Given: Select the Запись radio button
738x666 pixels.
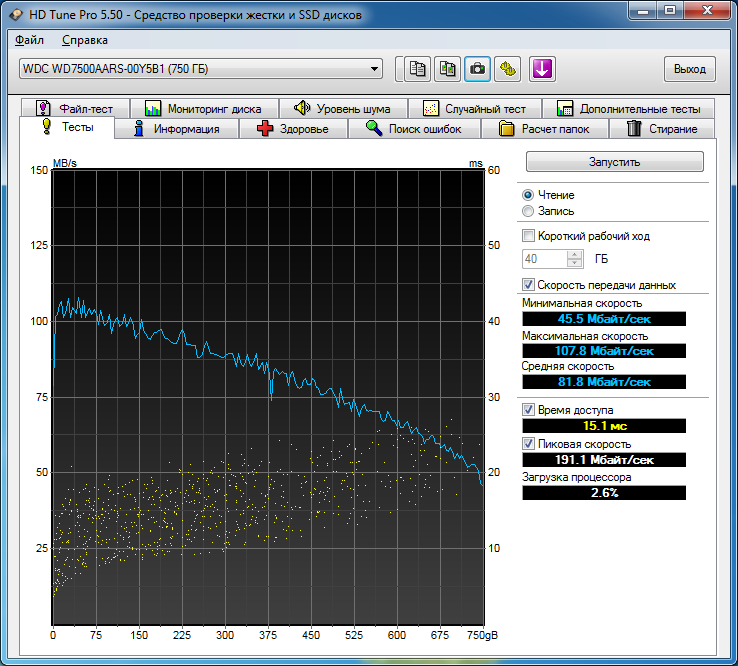Looking at the screenshot, I should [528, 211].
